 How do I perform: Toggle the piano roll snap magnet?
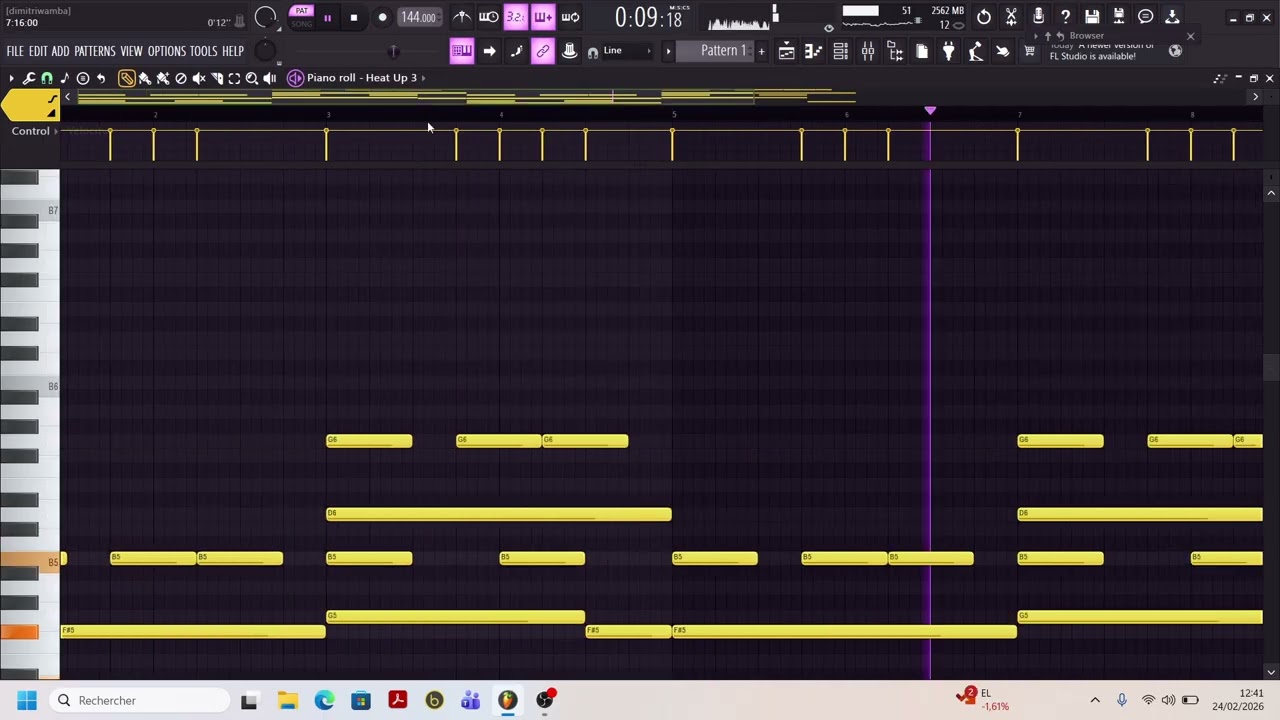[47, 78]
